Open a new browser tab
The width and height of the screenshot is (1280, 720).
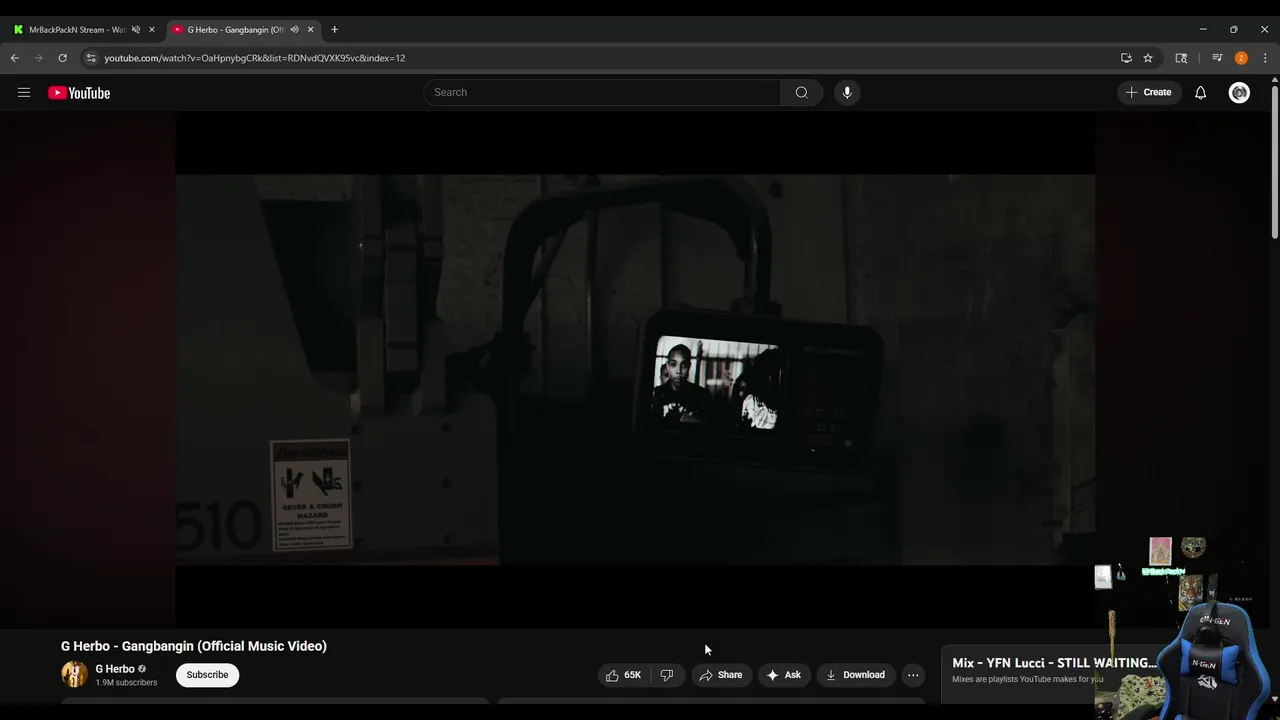pos(334,30)
